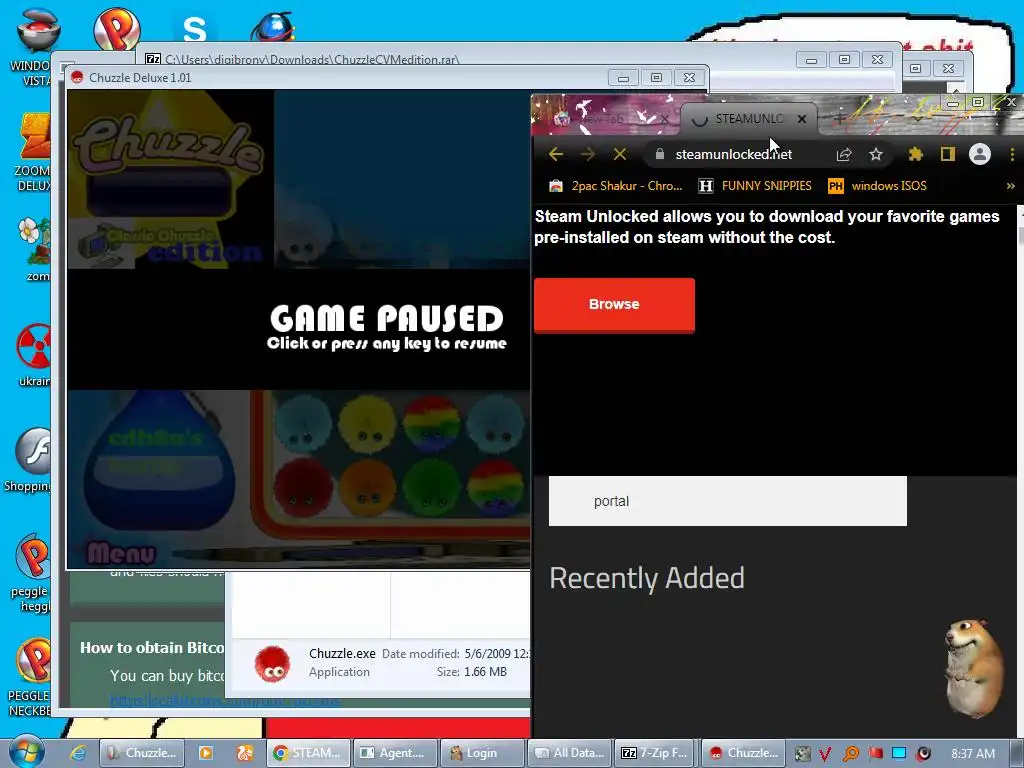Viewport: 1024px width, 768px height.
Task: Click the Menu button in Chuzzle
Action: click(x=121, y=553)
